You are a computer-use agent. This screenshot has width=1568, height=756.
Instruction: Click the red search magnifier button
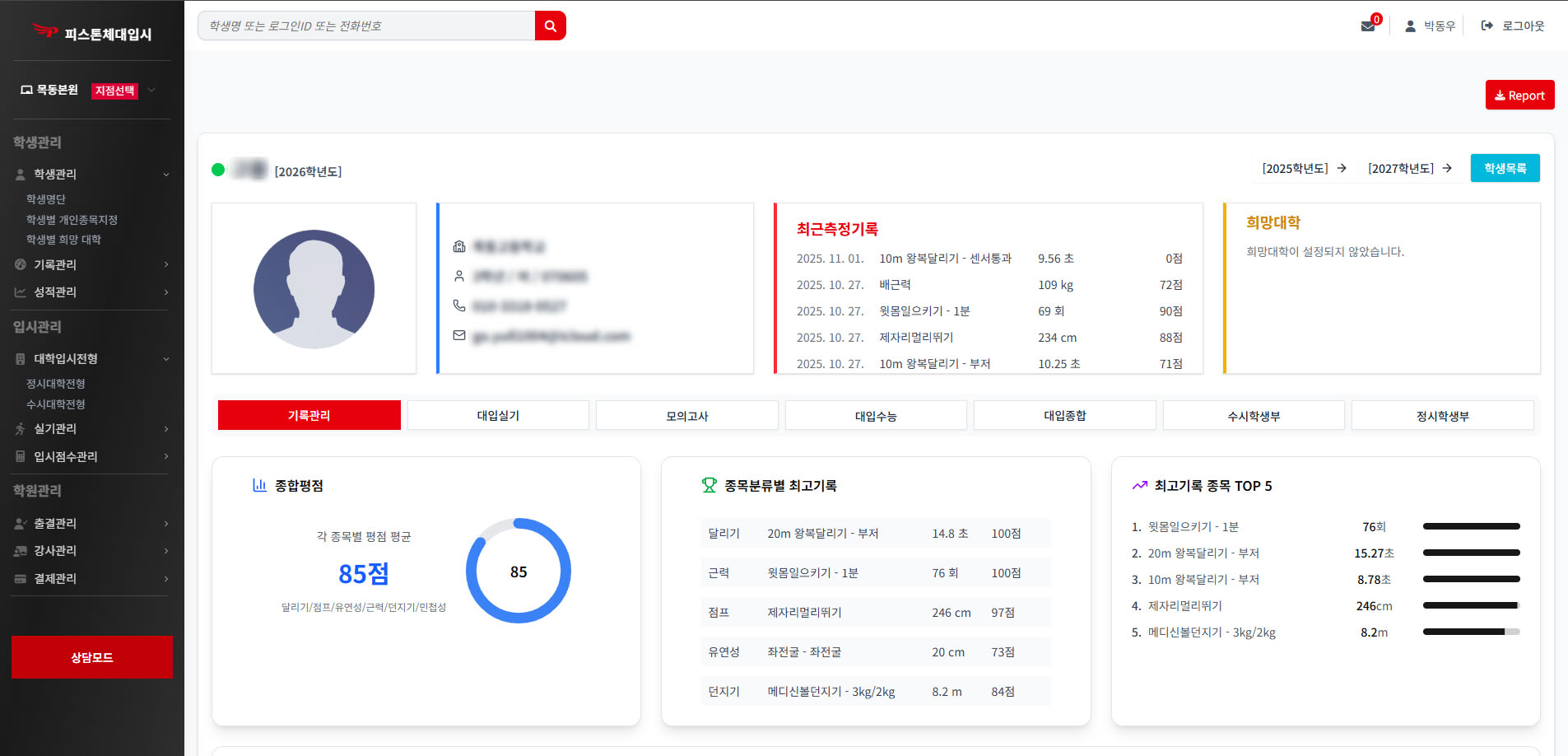pos(550,26)
